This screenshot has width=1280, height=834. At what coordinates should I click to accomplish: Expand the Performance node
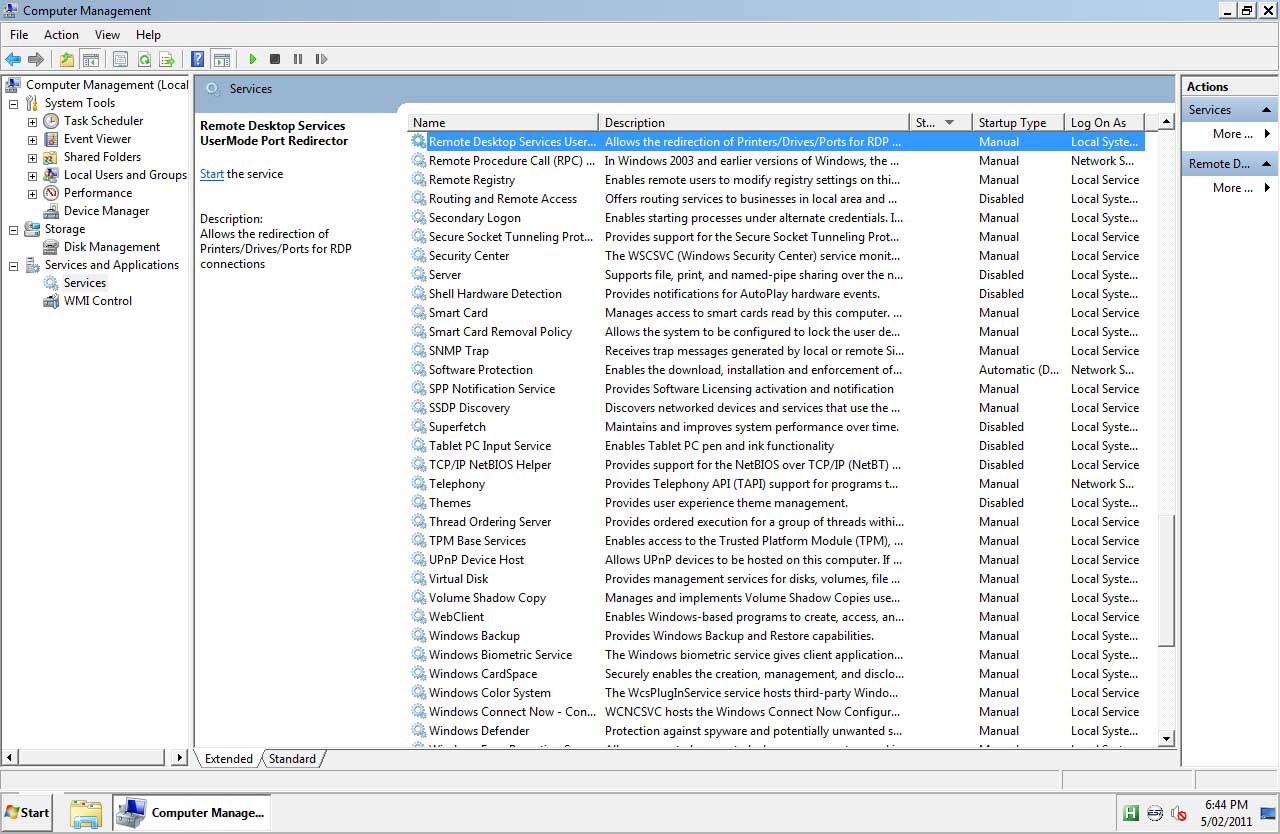tap(32, 193)
